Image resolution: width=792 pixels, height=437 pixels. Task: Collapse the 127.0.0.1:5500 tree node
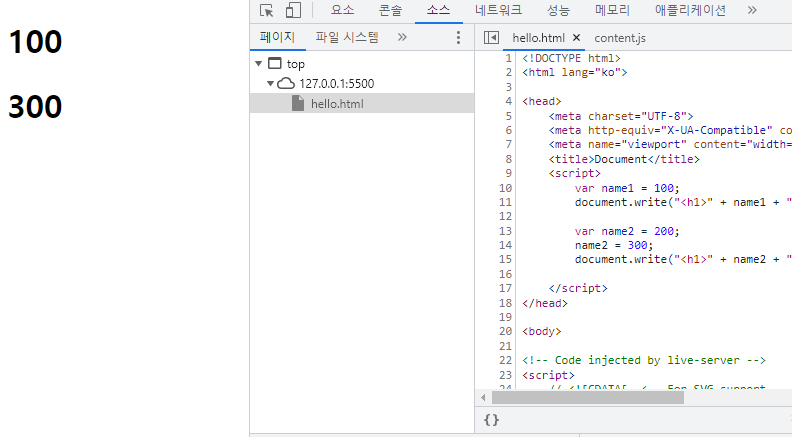tap(271, 83)
